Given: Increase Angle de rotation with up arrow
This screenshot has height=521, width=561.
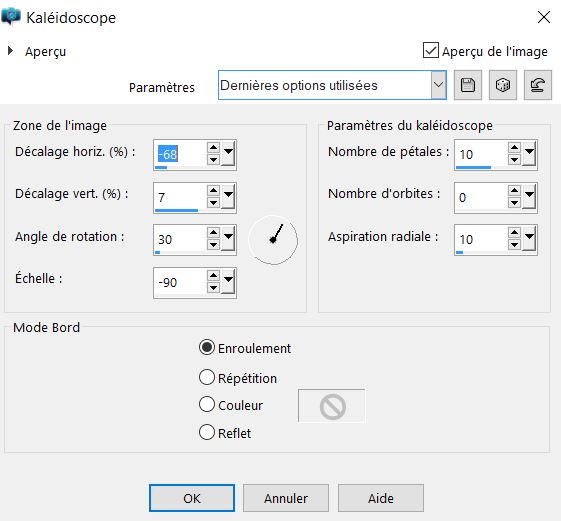Looking at the screenshot, I should pyautogui.click(x=213, y=233).
